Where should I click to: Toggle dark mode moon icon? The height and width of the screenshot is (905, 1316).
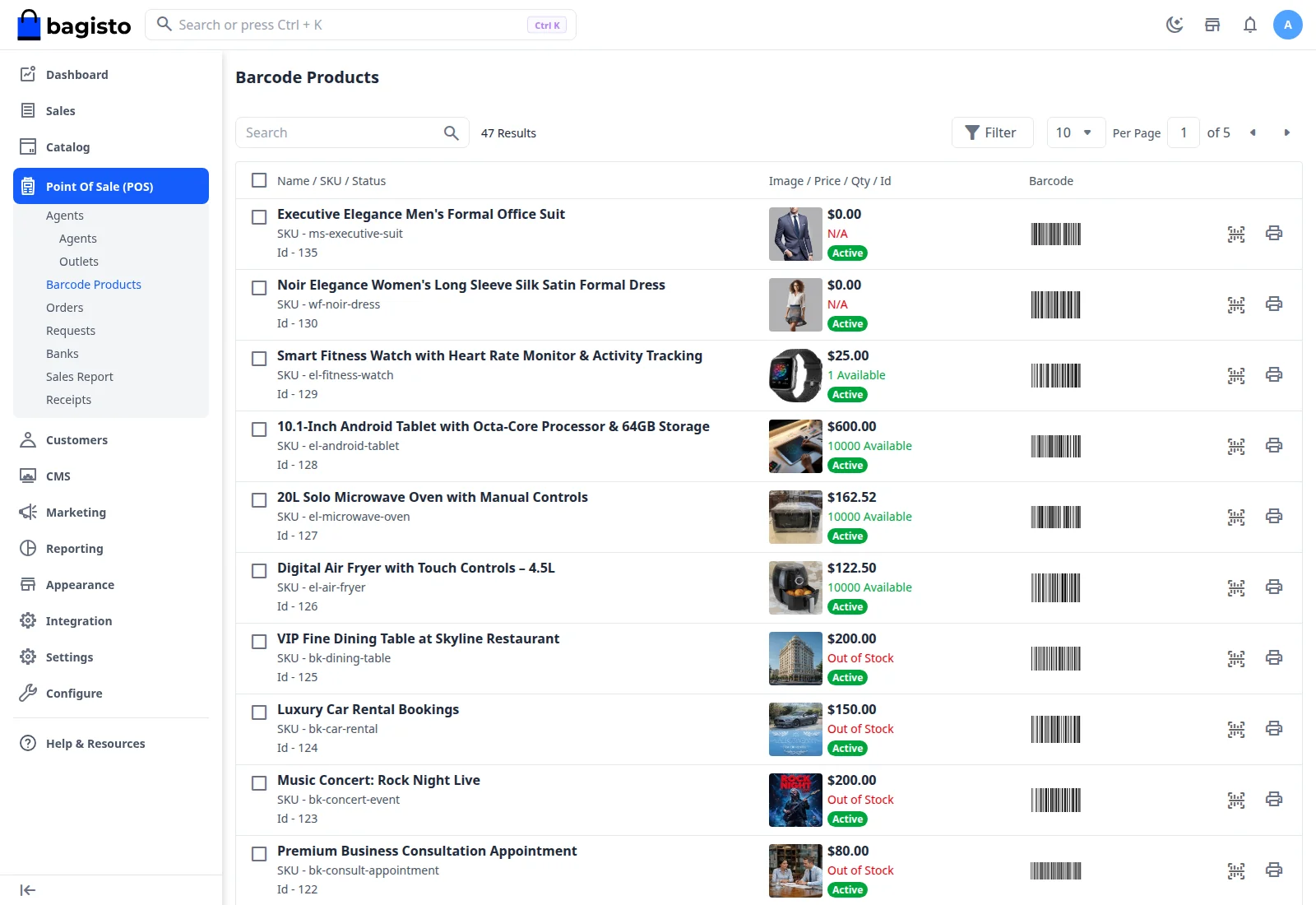coord(1175,25)
